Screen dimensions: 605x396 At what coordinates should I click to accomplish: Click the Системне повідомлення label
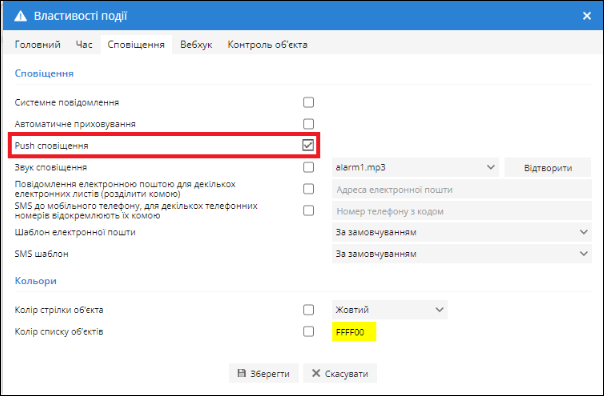pos(67,103)
